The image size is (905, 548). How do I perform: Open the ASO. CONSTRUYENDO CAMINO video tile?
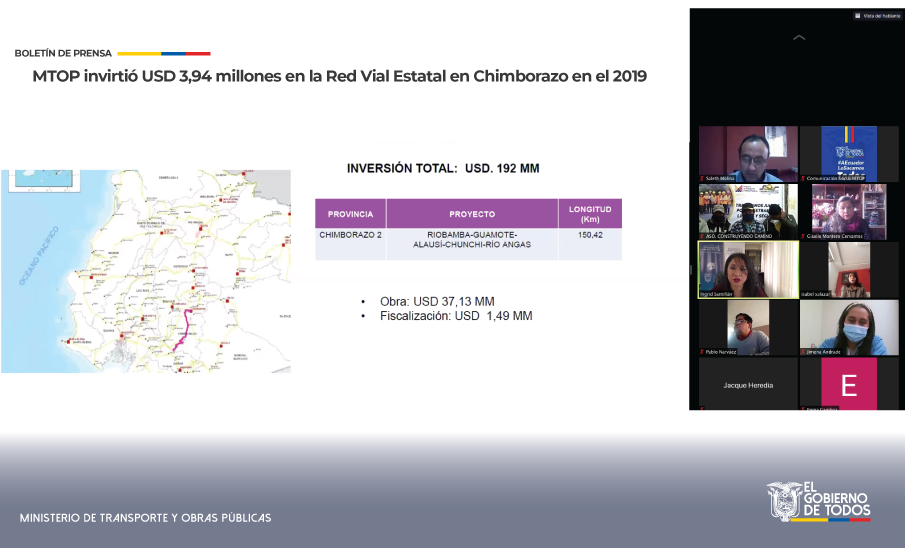(747, 211)
